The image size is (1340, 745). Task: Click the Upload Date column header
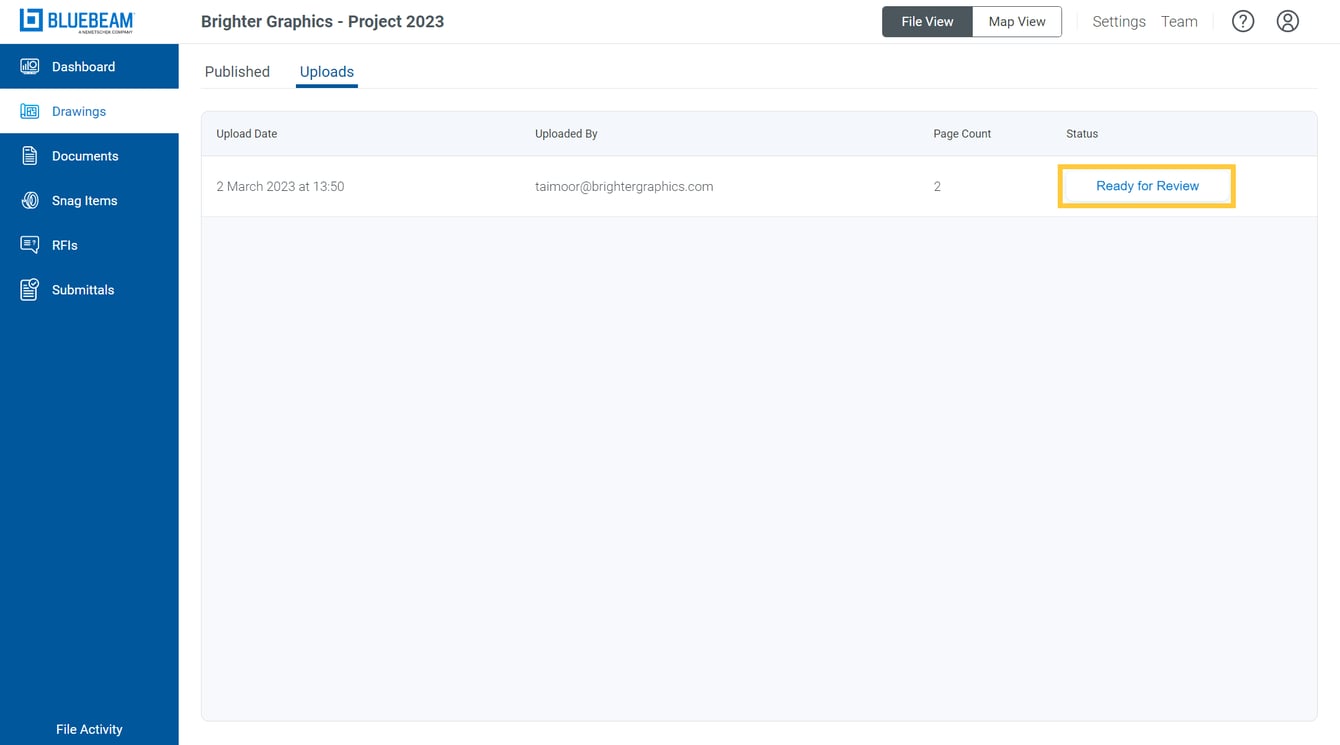246,133
